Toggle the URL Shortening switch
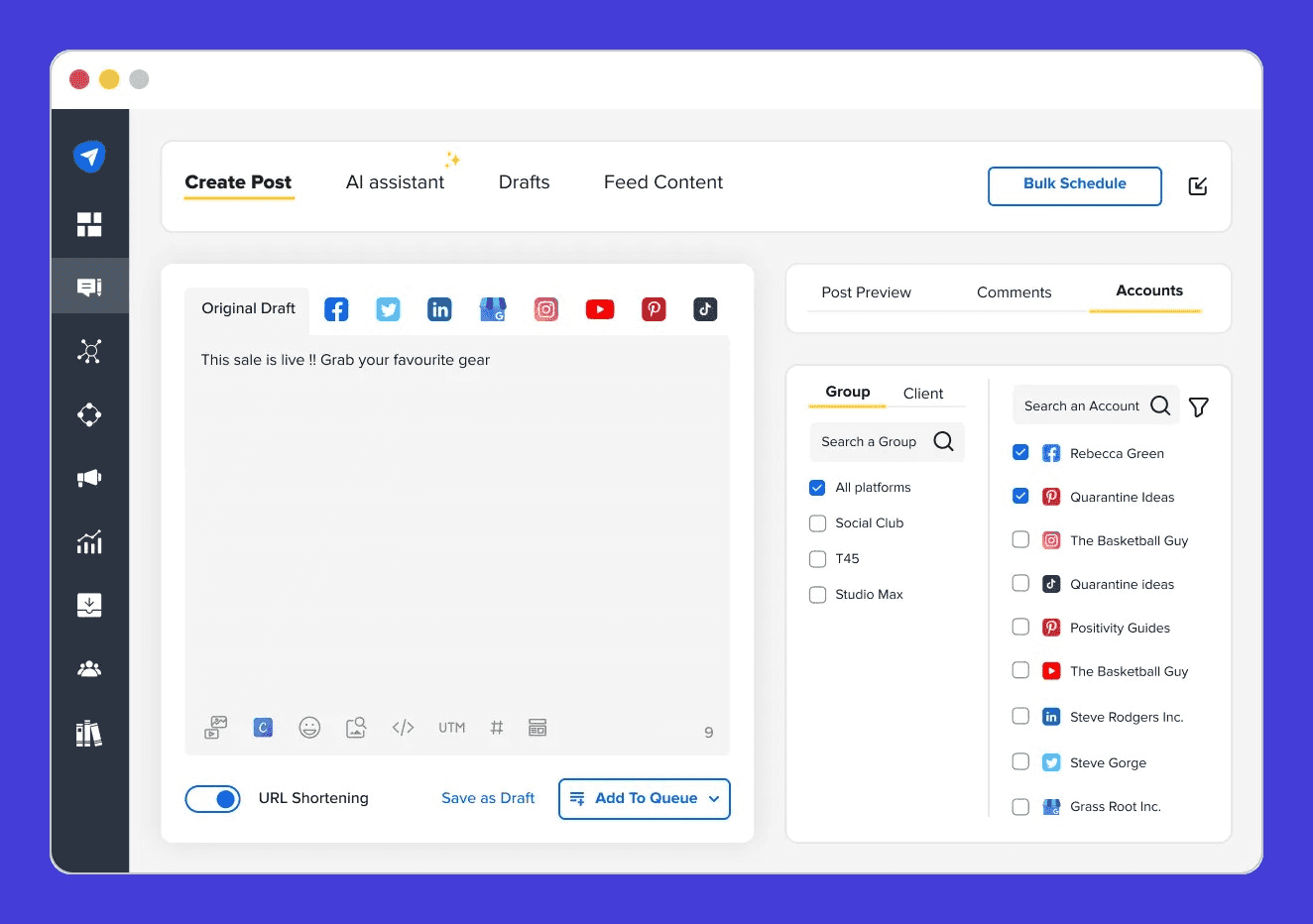Viewport: 1313px width, 924px height. click(212, 799)
